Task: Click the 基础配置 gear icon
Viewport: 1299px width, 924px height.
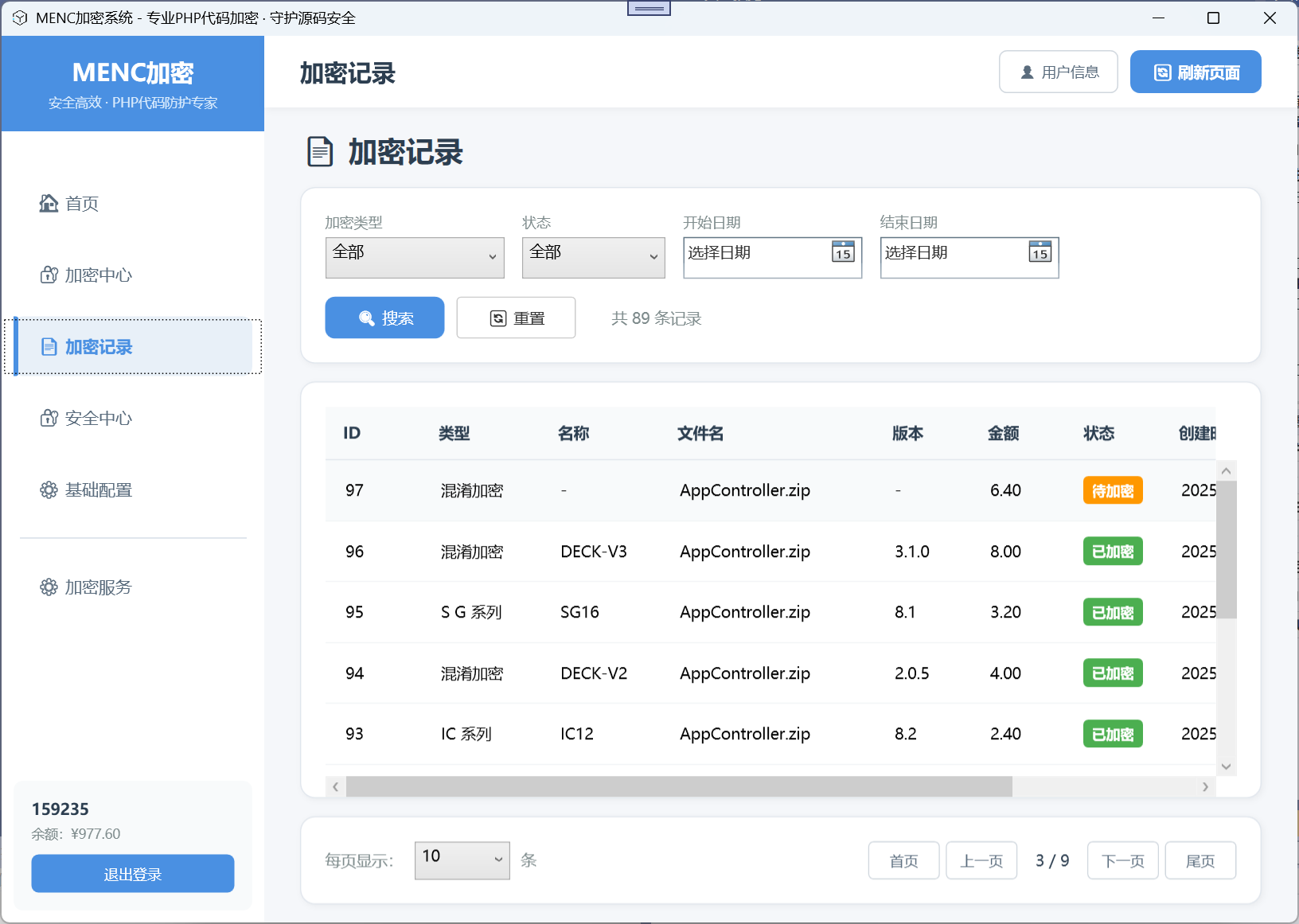Action: pos(49,490)
